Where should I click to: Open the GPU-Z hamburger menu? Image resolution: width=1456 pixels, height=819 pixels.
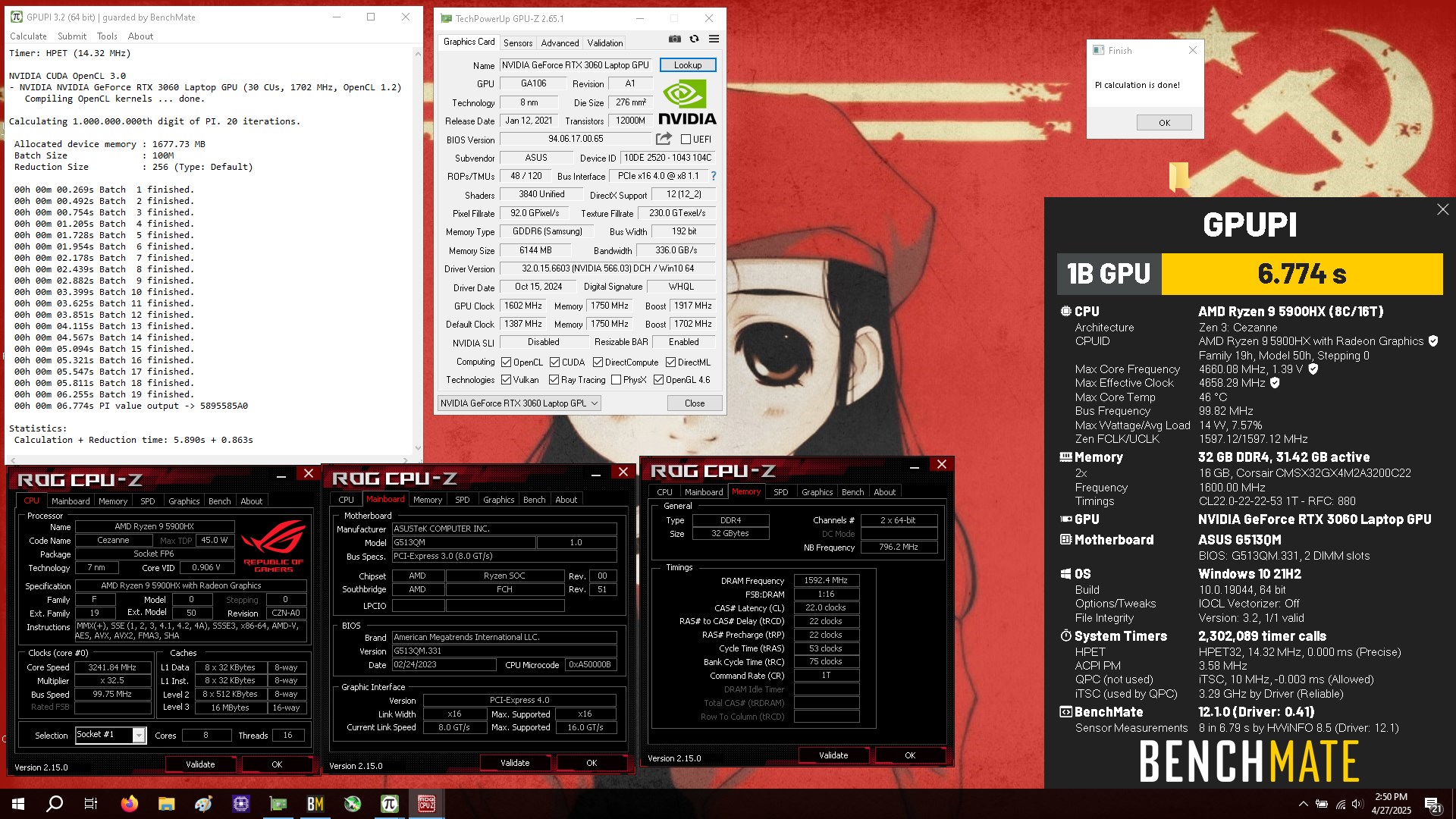pyautogui.click(x=714, y=39)
